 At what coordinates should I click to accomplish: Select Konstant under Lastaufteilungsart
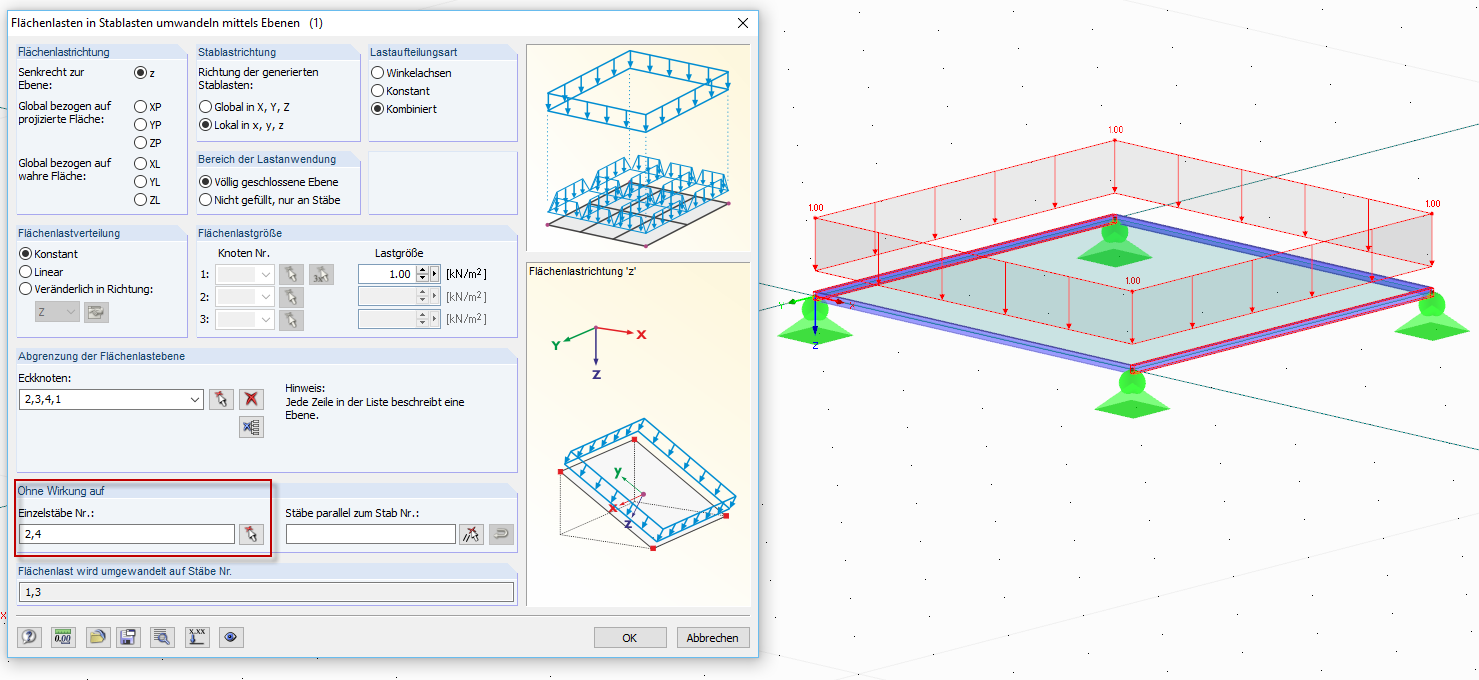coord(377,91)
